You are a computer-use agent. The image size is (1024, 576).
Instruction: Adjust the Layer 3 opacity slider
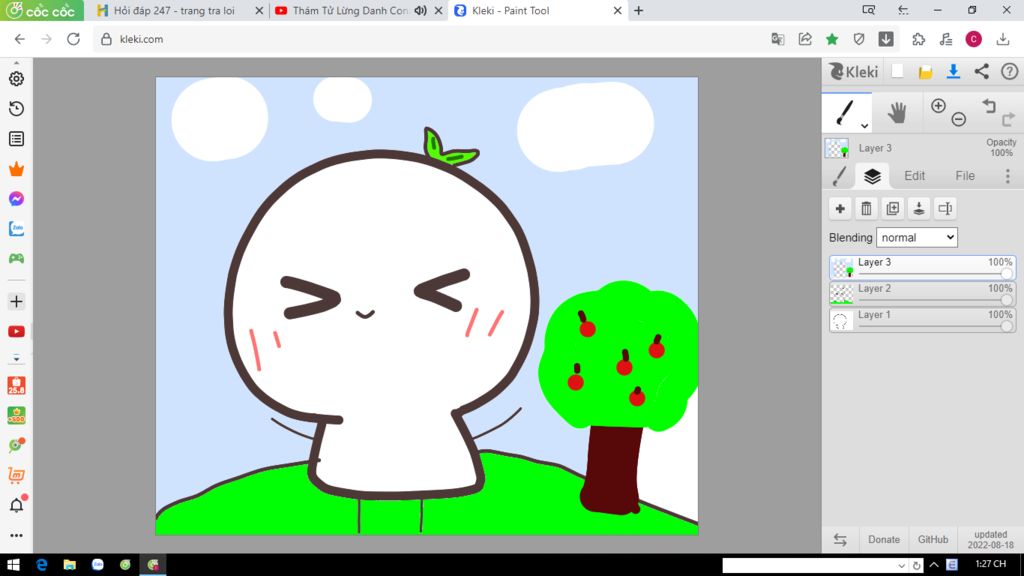pos(935,274)
